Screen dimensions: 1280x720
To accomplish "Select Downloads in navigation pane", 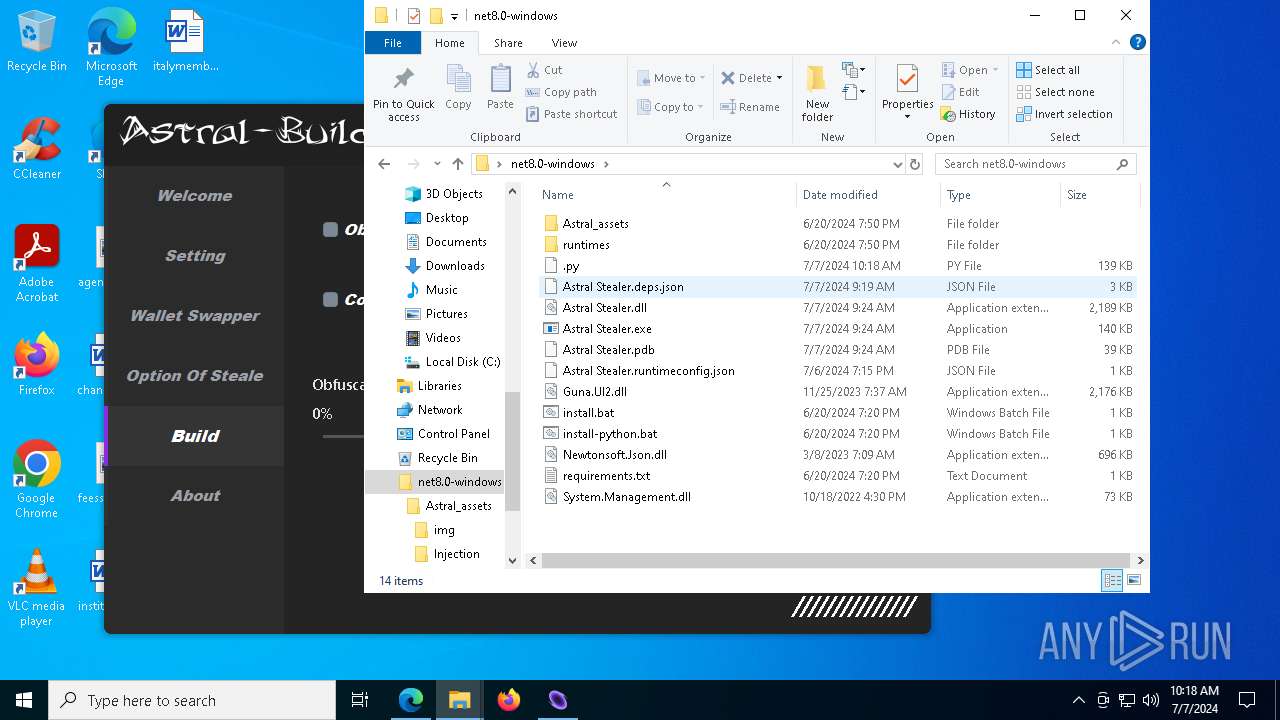I will 455,266.
